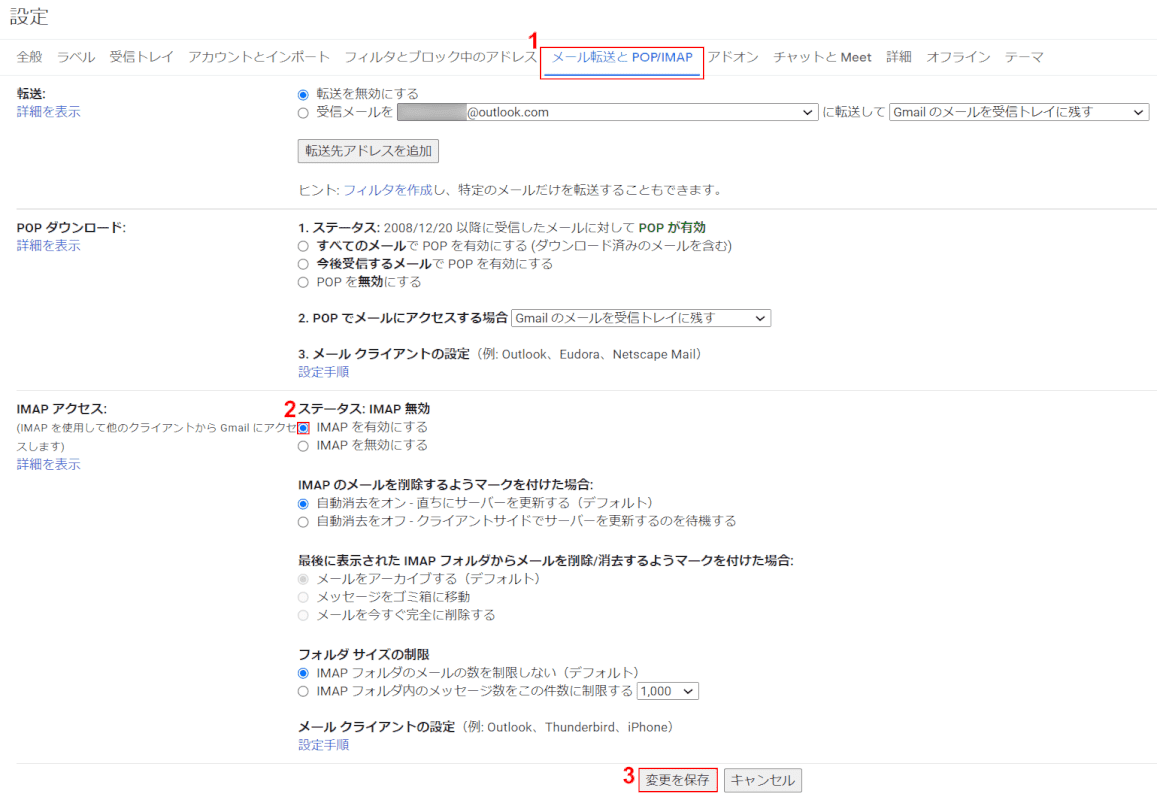
Task: Switch to チャットと Meet tab
Action: pyautogui.click(x=822, y=57)
